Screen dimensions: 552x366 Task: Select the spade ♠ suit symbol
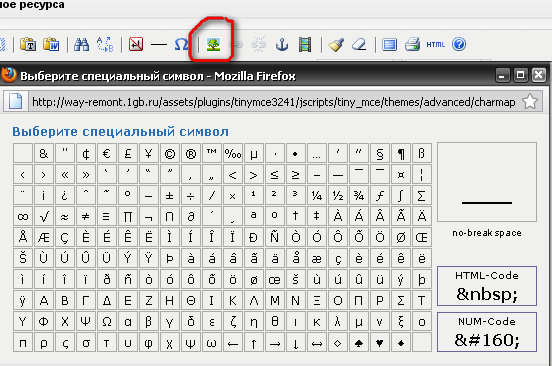[359, 342]
